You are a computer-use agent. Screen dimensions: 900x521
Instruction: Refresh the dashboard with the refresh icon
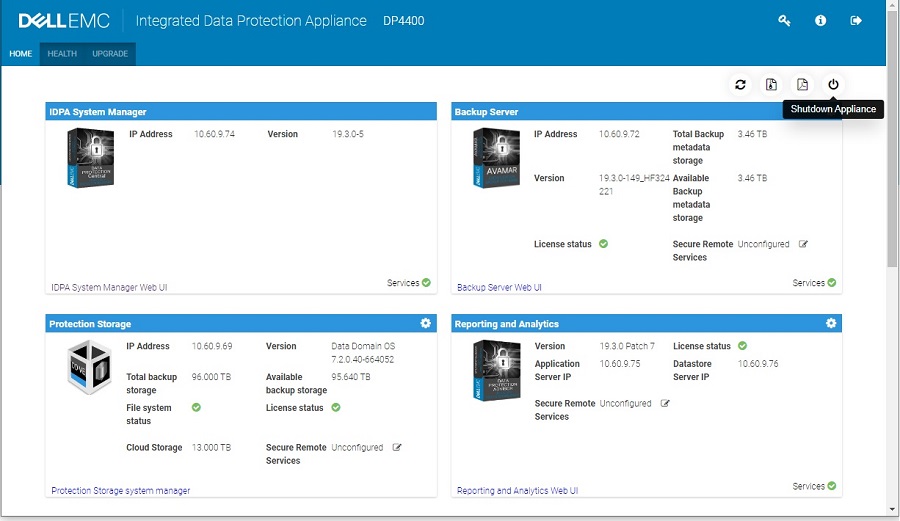740,85
